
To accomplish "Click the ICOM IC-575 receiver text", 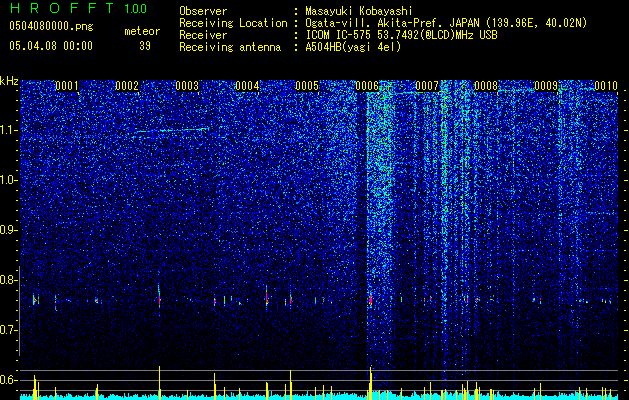I will pos(401,35).
